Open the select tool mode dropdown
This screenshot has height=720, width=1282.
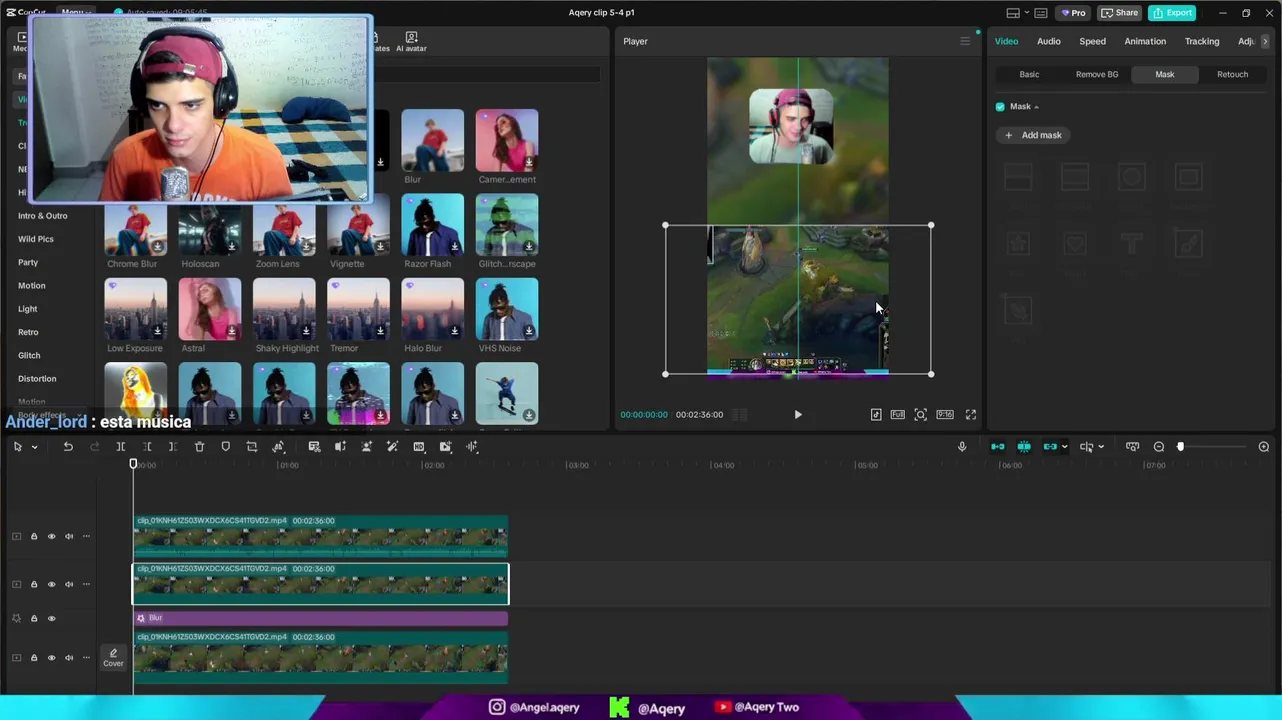(x=34, y=447)
